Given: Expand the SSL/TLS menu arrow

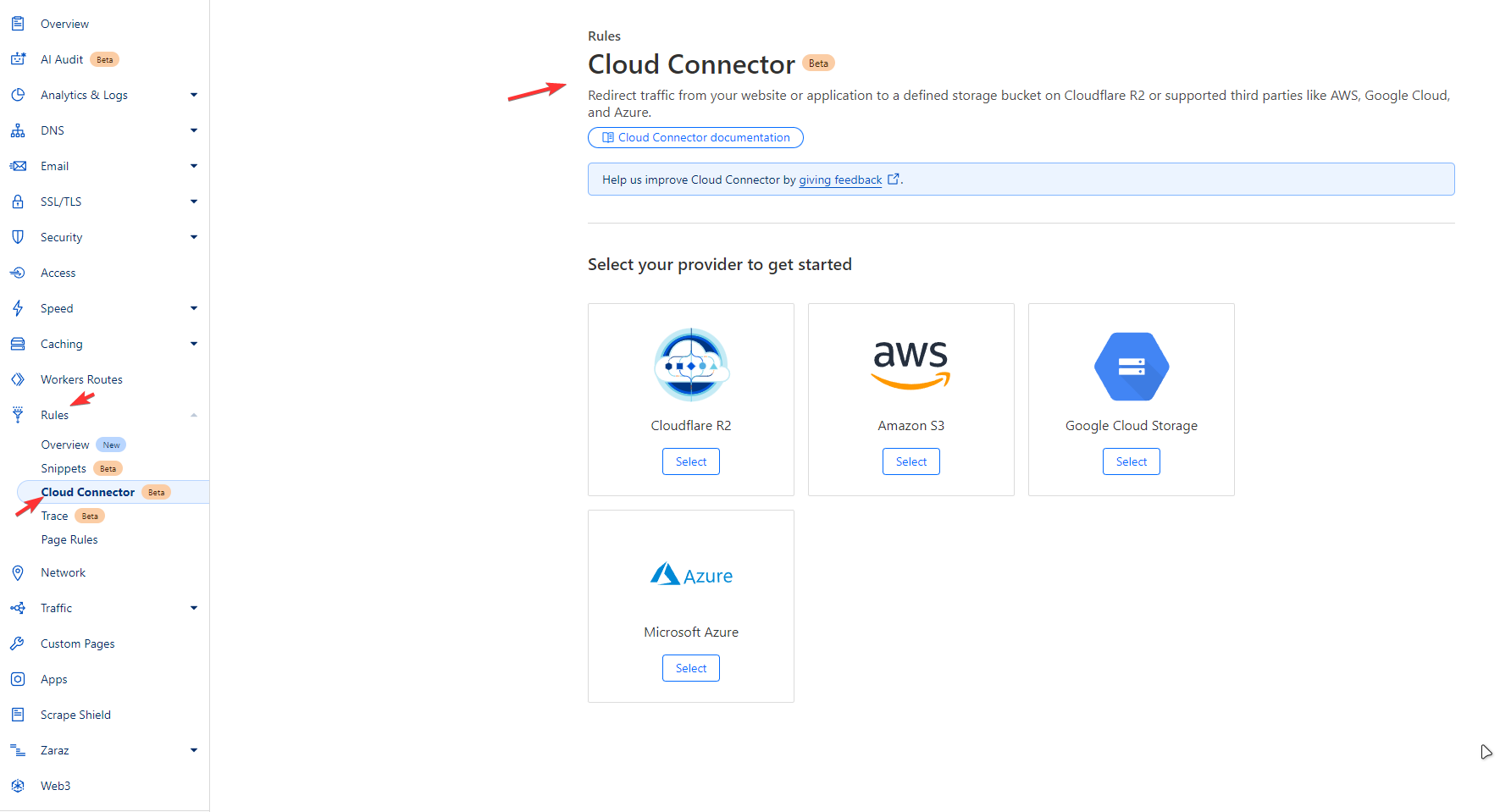Looking at the screenshot, I should pos(194,202).
